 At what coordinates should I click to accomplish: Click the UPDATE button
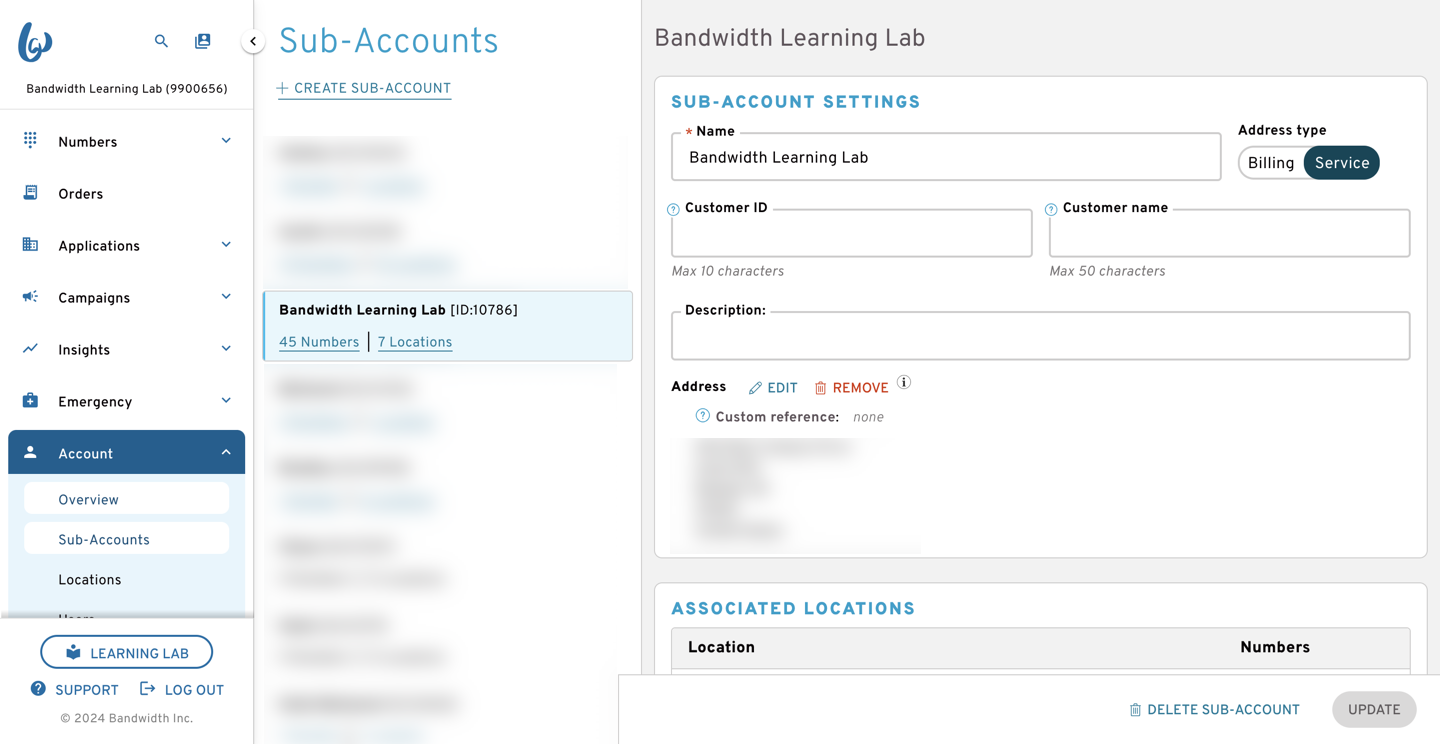click(x=1374, y=710)
